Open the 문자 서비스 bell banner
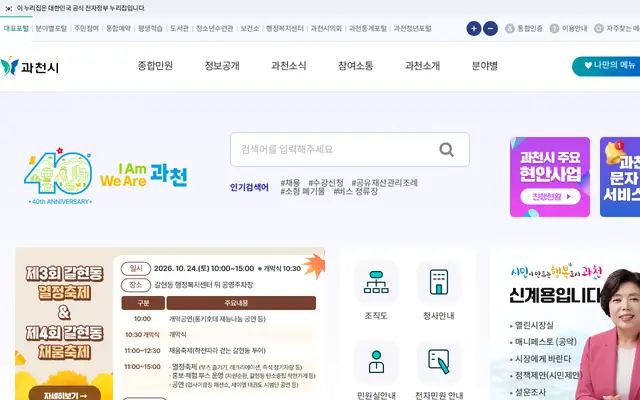The width and height of the screenshot is (640, 400). pos(620,177)
